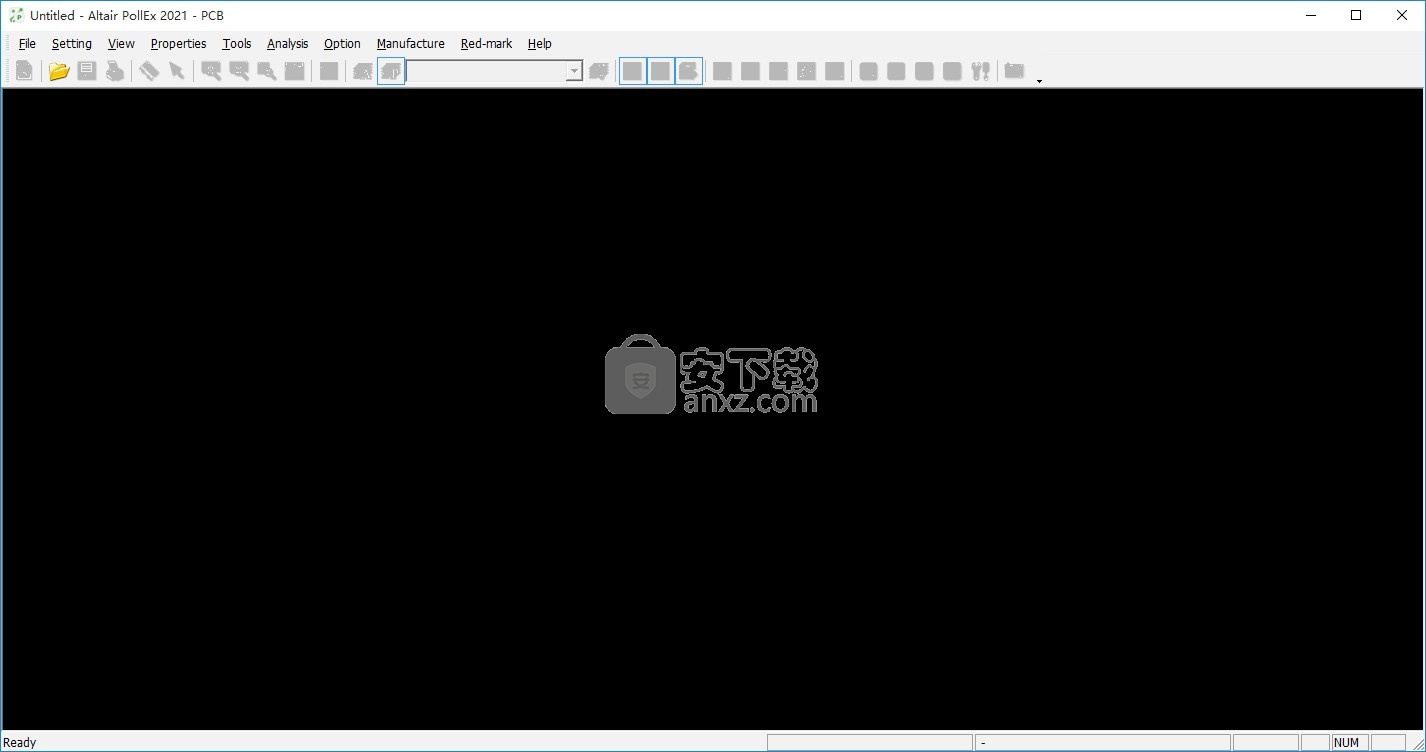Click the third small magnifier zoom icon
1426x752 pixels.
(x=267, y=71)
